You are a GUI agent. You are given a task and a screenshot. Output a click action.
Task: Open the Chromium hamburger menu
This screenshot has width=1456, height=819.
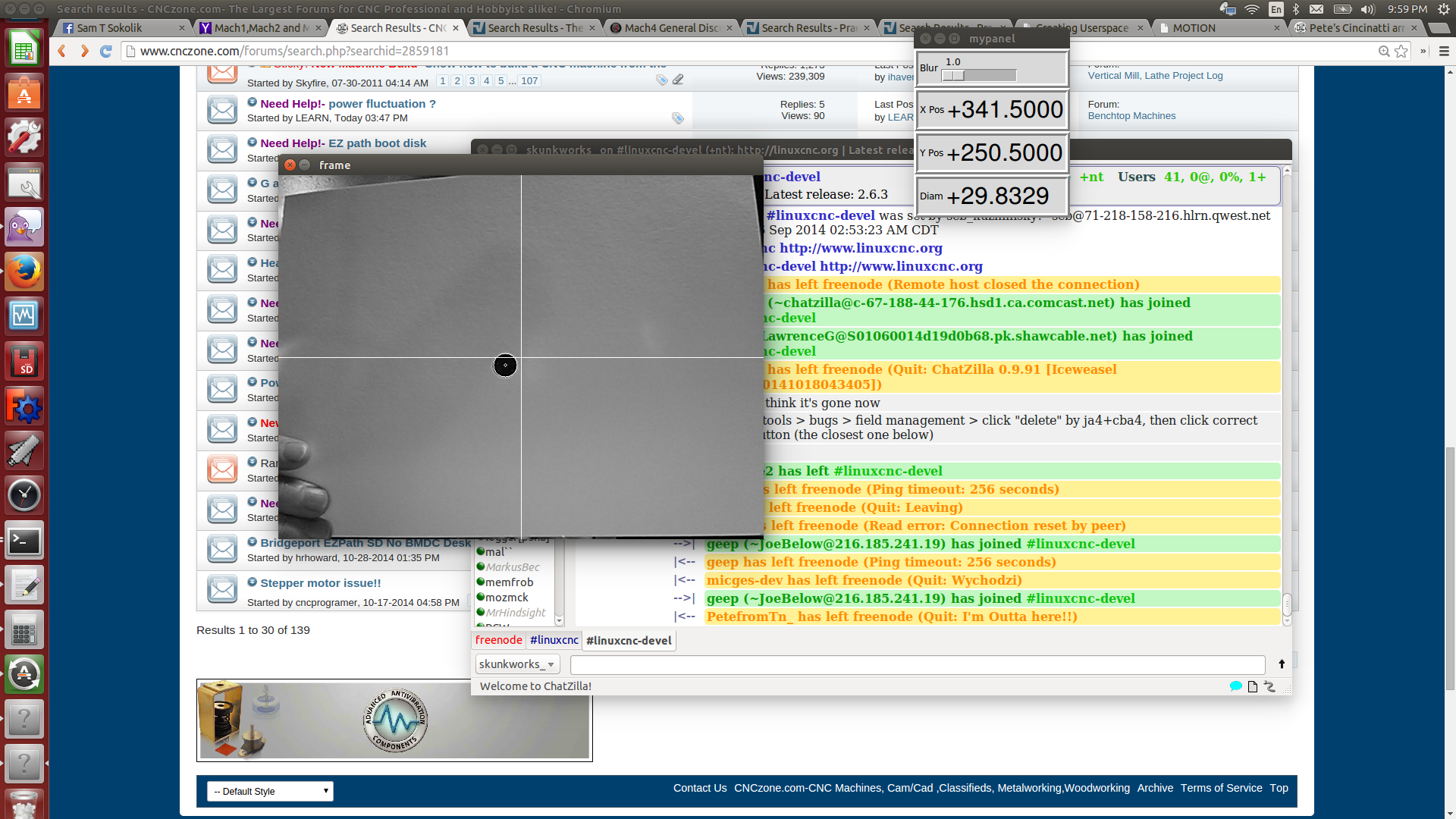pos(1444,51)
